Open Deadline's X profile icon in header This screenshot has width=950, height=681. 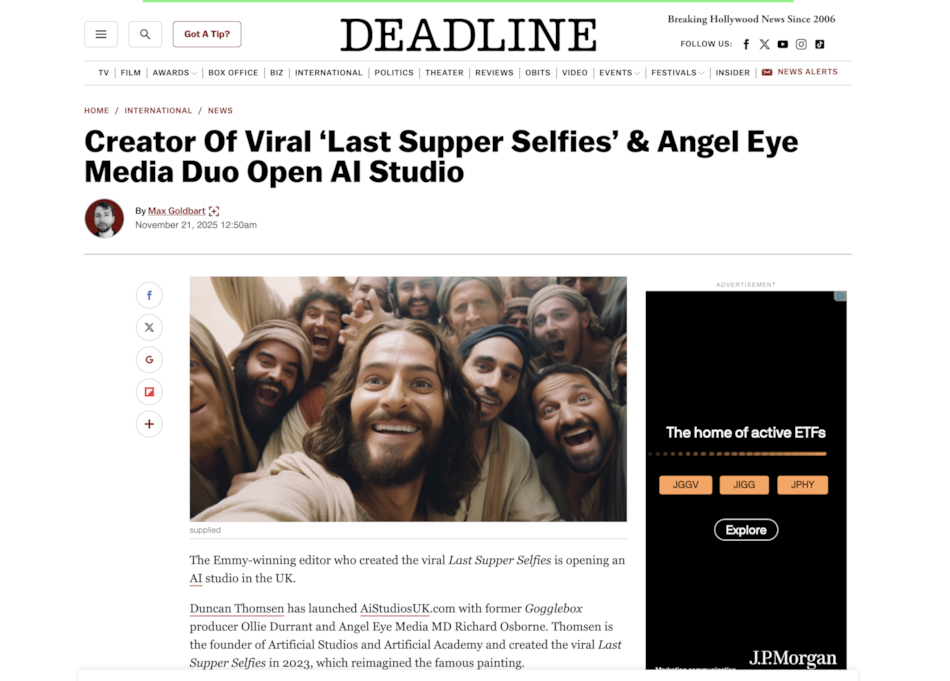coord(765,44)
